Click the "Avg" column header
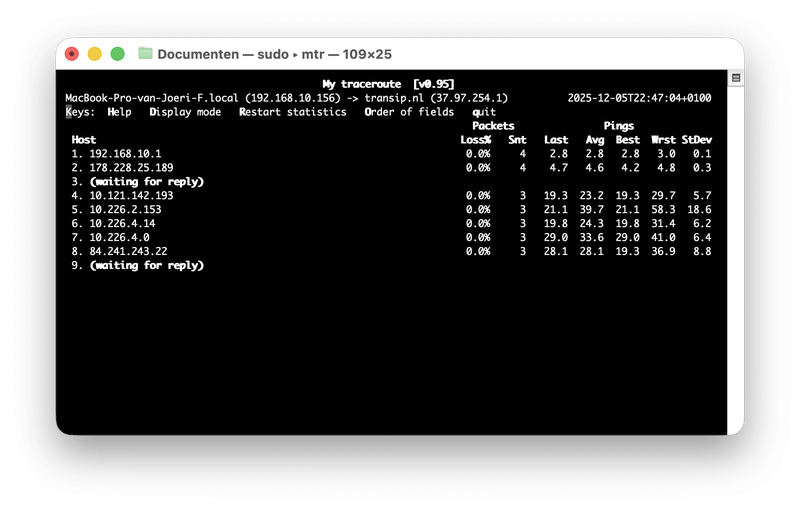 click(595, 140)
